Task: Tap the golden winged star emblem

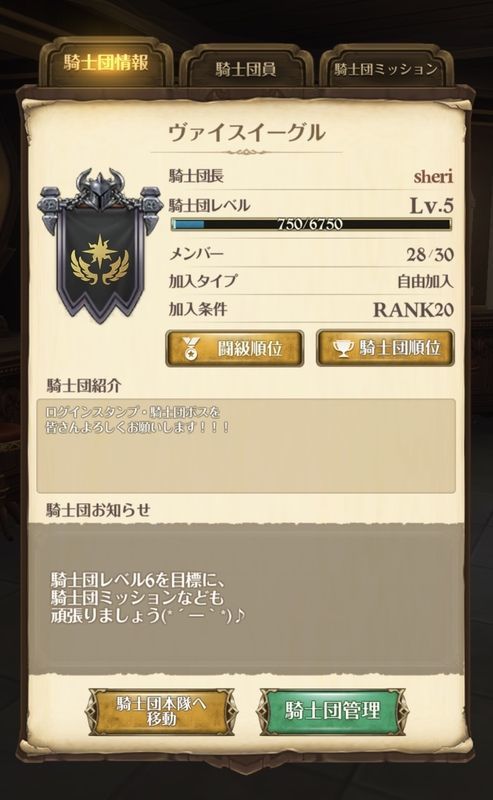Action: 101,262
